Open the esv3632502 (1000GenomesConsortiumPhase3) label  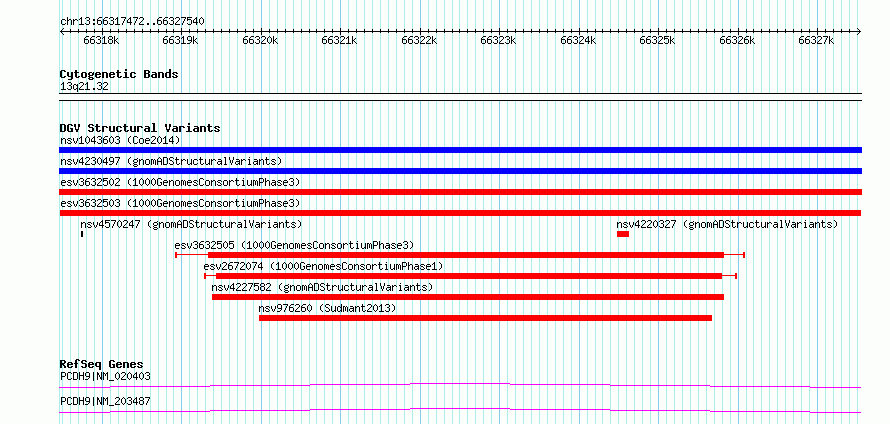[180, 182]
